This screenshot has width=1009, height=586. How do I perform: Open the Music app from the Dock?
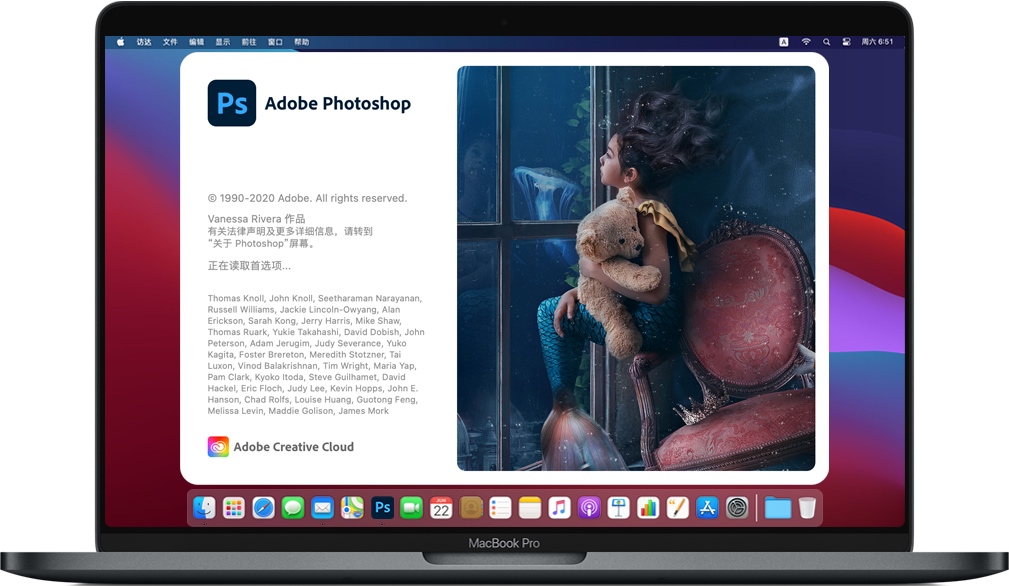[559, 507]
